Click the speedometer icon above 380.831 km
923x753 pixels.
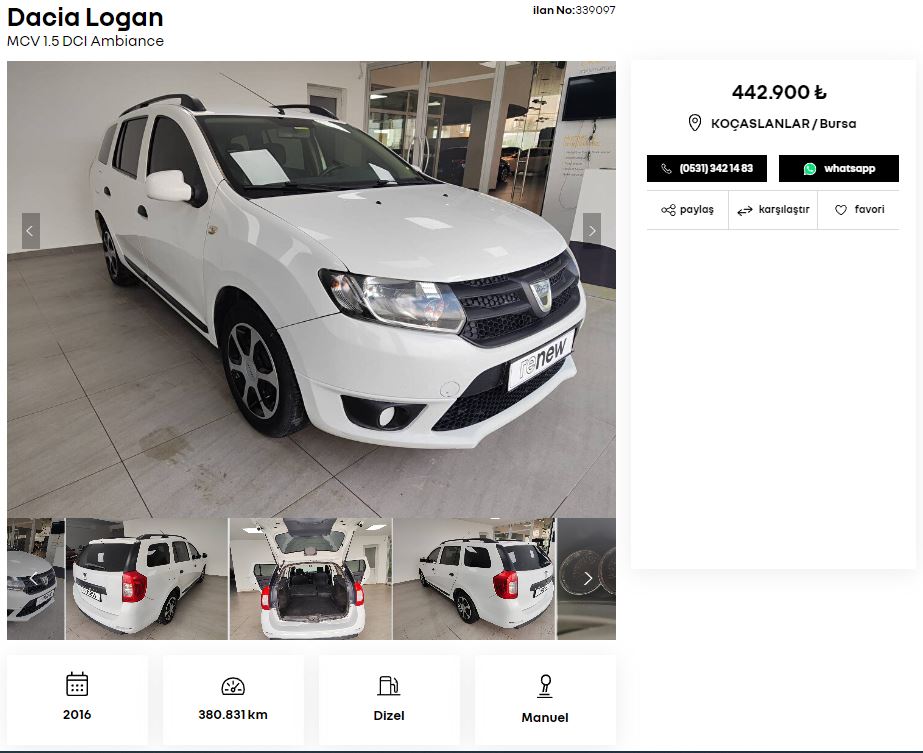pos(233,686)
